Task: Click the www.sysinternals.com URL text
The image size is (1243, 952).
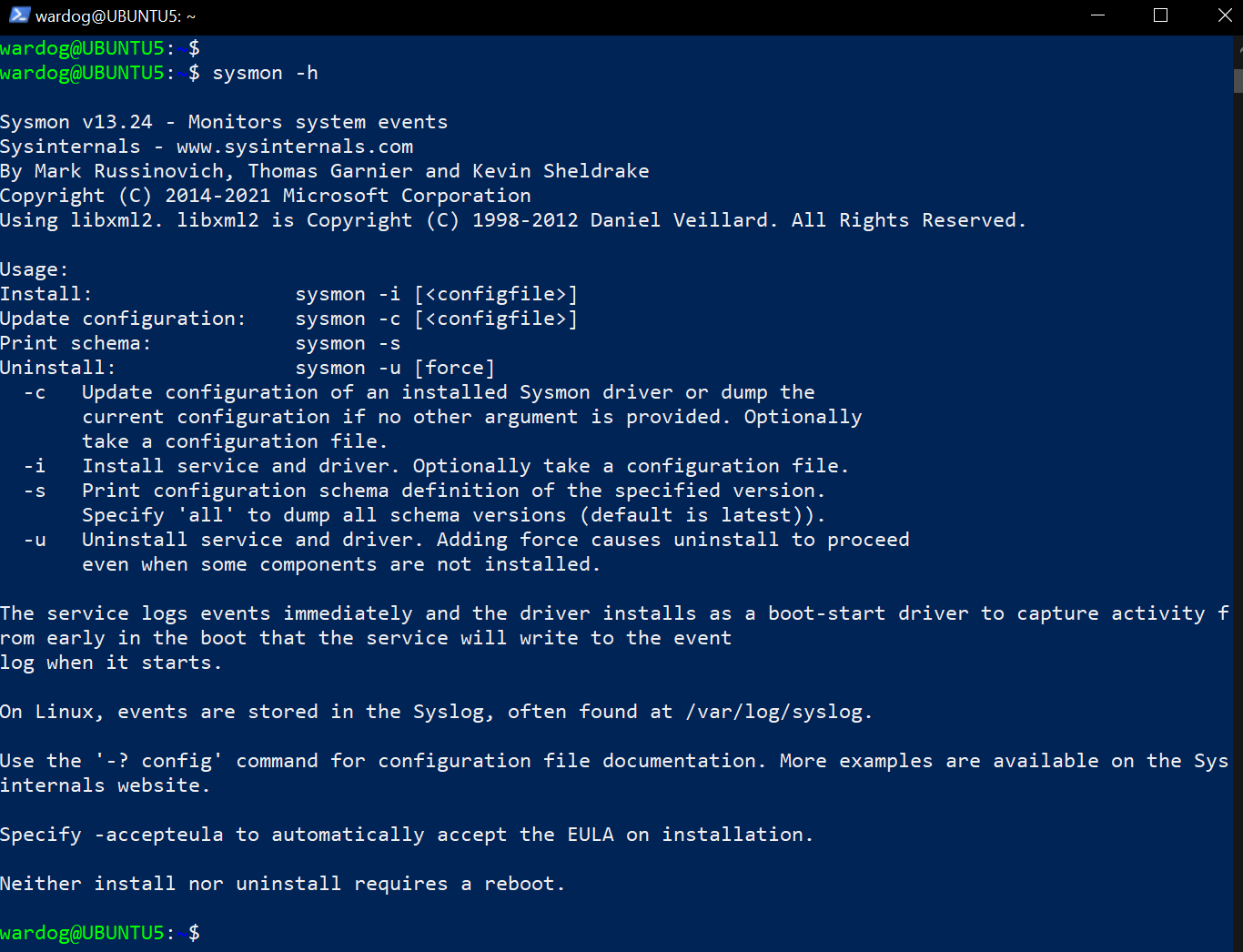Action: tap(294, 147)
